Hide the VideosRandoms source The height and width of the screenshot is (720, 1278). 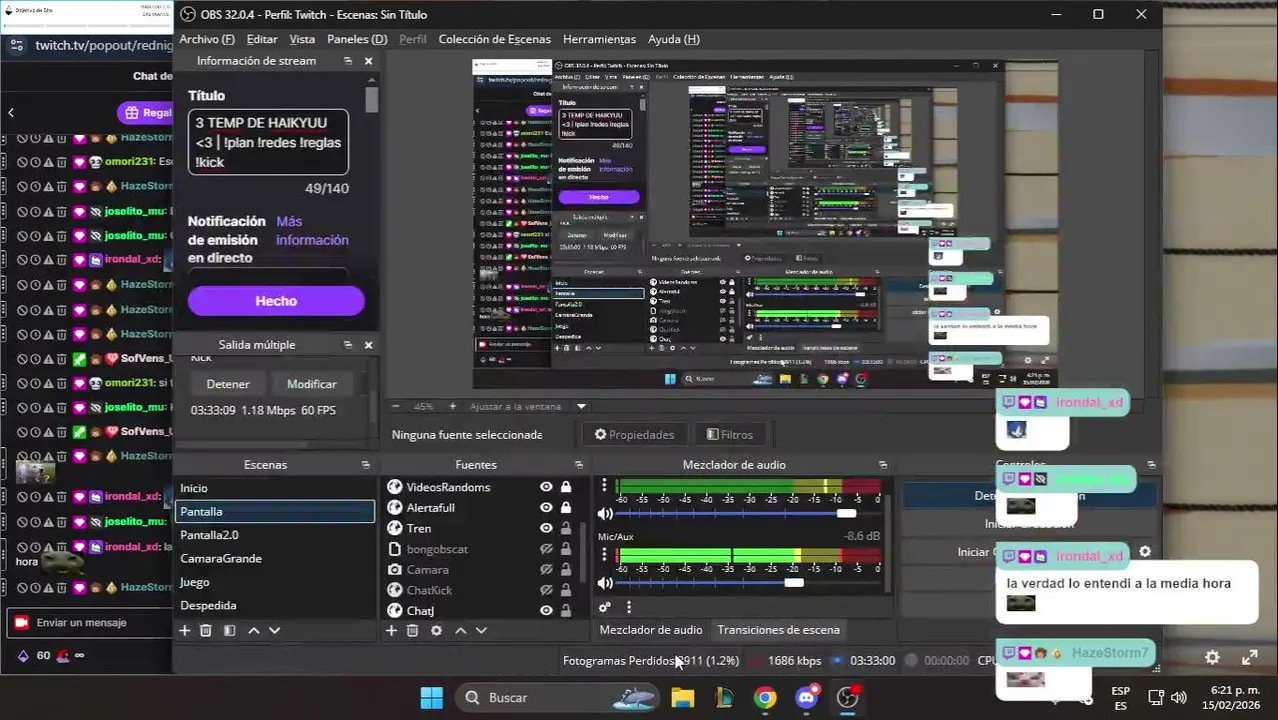pos(546,487)
